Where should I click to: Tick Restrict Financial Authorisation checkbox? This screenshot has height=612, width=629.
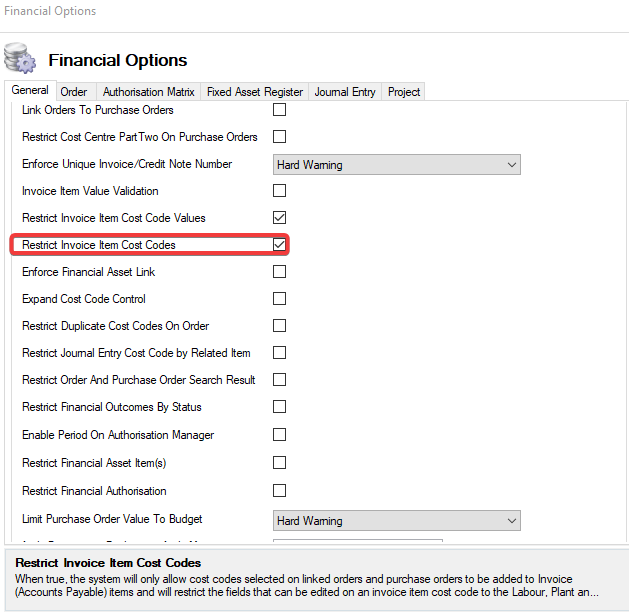[280, 491]
